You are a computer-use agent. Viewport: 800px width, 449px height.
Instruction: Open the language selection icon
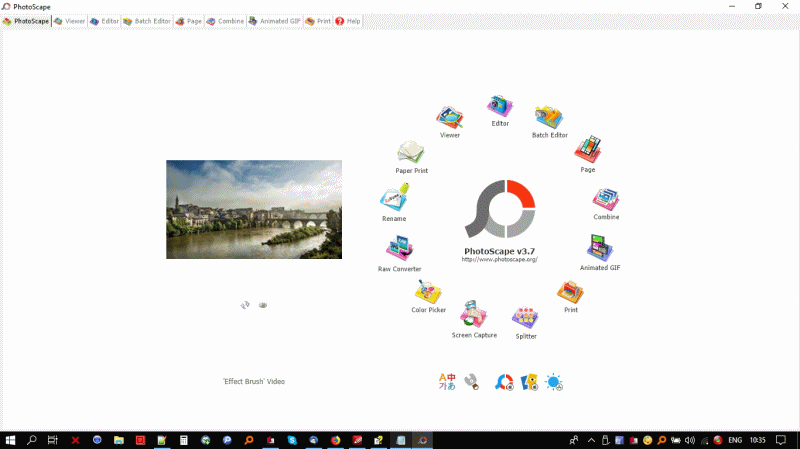click(447, 382)
